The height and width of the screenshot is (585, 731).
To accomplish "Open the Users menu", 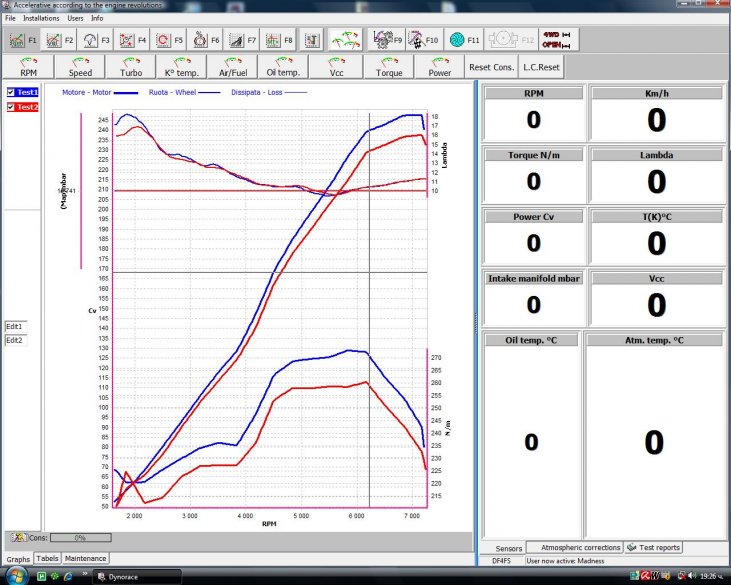I will click(75, 18).
